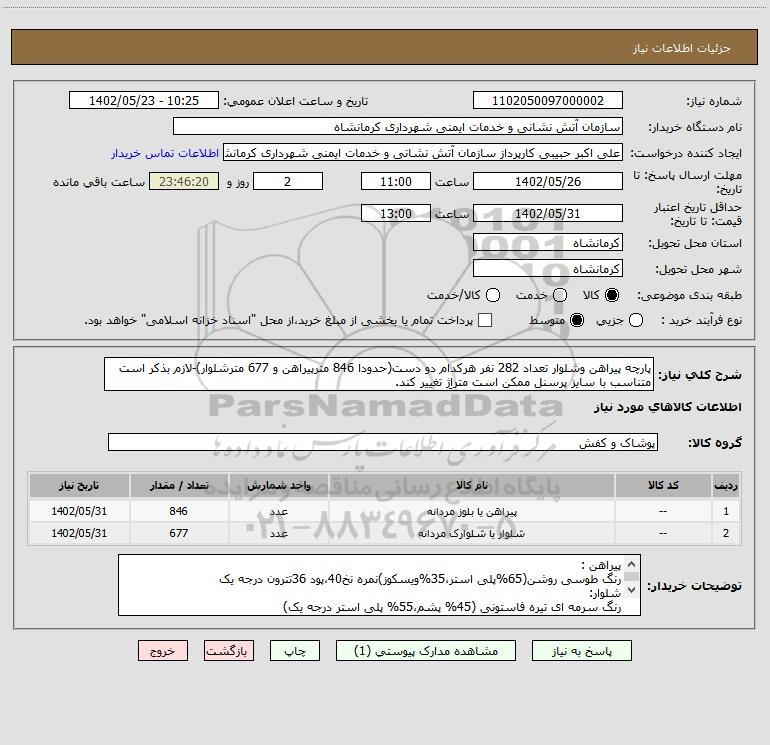Click the کد کالا column header

(663, 485)
